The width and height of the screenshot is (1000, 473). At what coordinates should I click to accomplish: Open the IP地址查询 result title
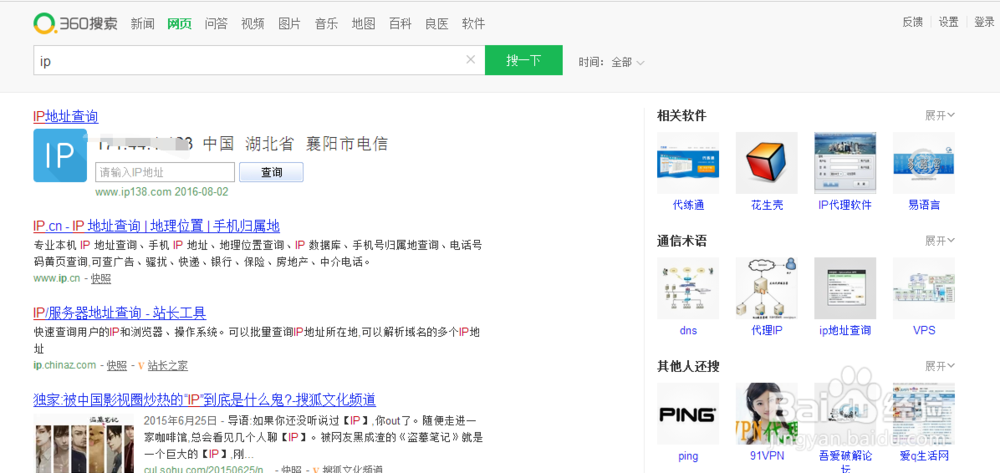click(66, 117)
